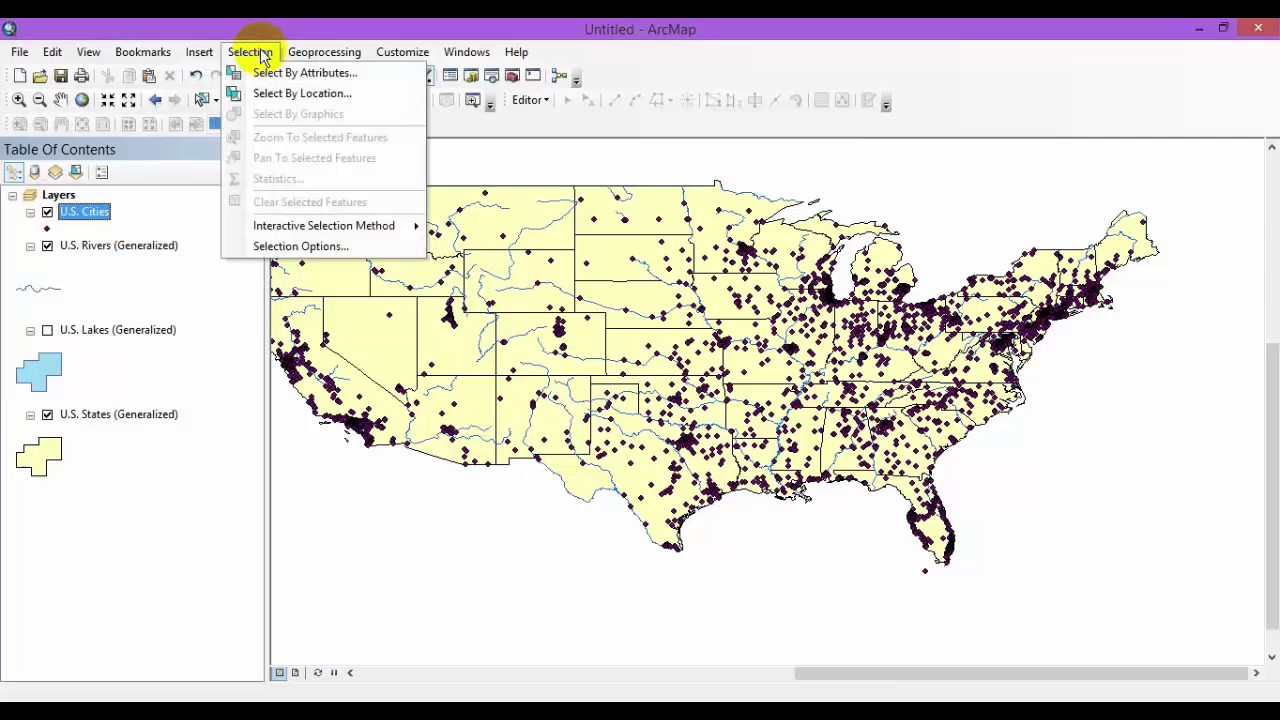Uncheck the U.S. Rivers (Generalized) layer checkbox
Screen dimensions: 1280x720
(47, 246)
